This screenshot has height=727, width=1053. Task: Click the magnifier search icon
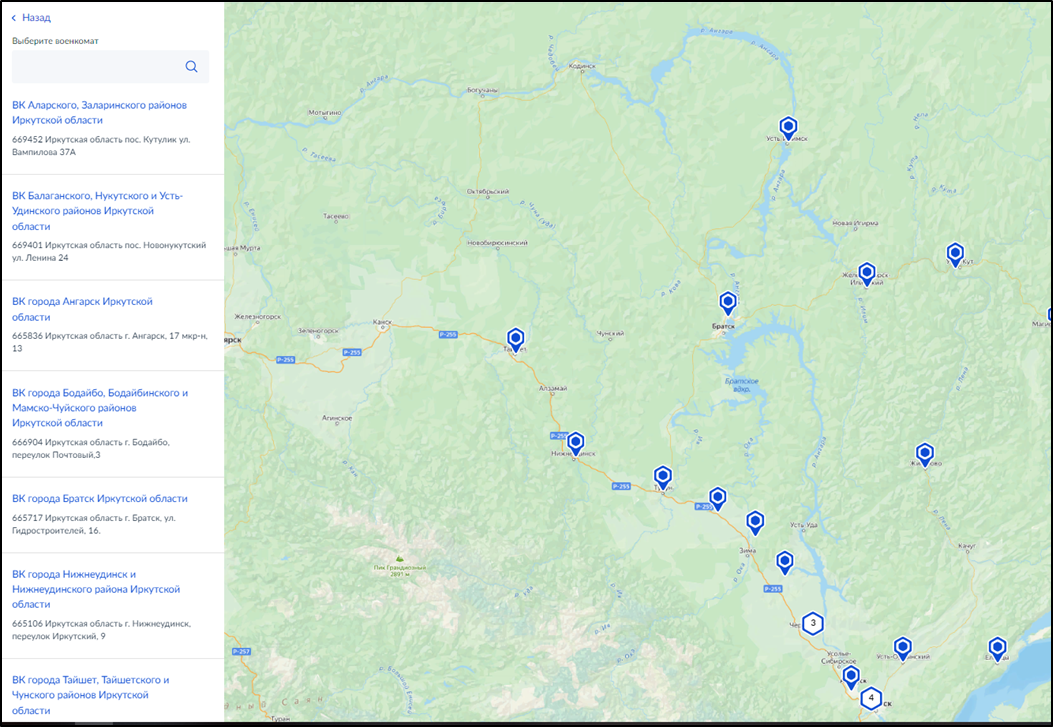191,67
